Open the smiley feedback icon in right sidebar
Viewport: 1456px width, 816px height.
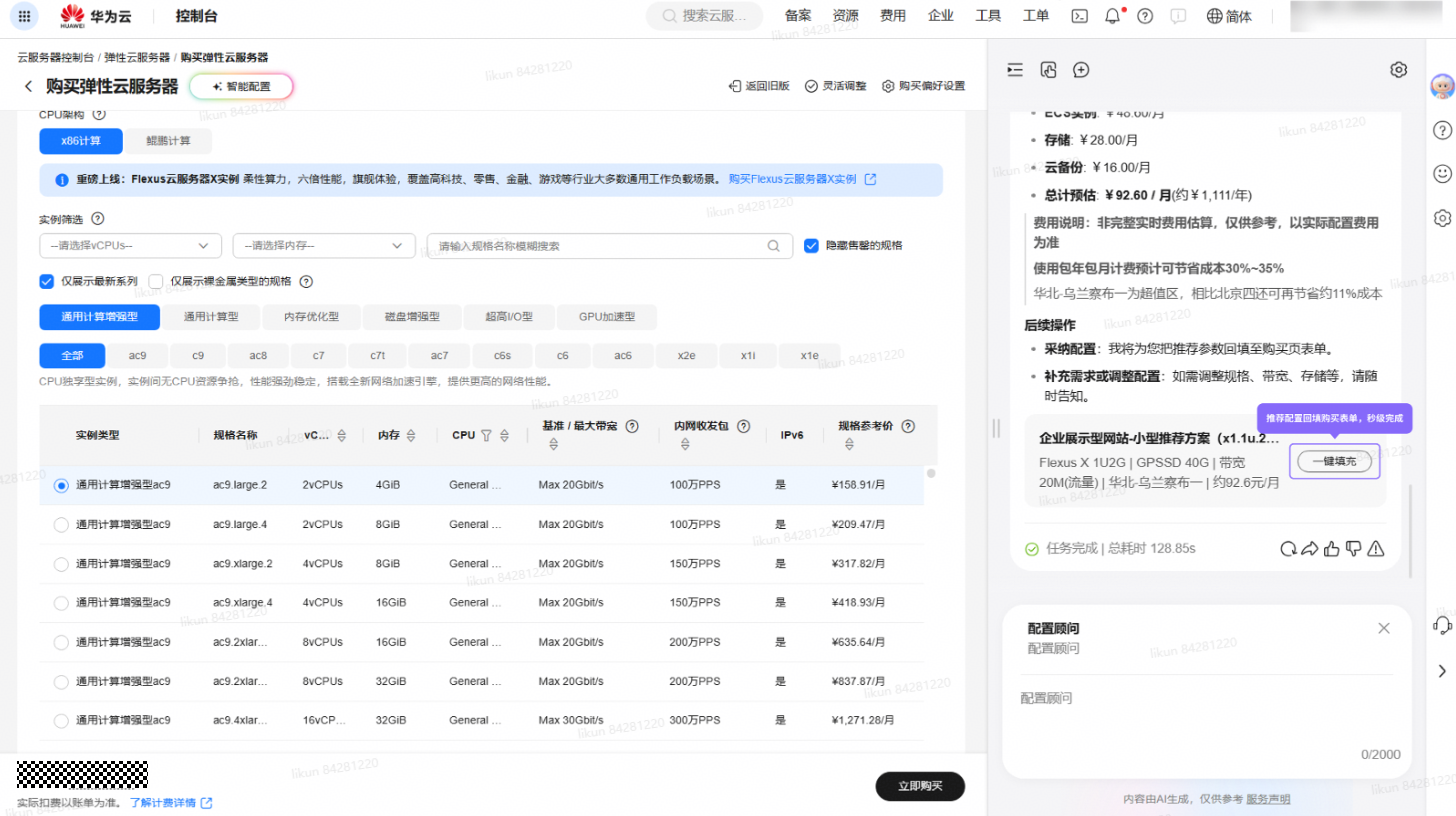pos(1442,173)
